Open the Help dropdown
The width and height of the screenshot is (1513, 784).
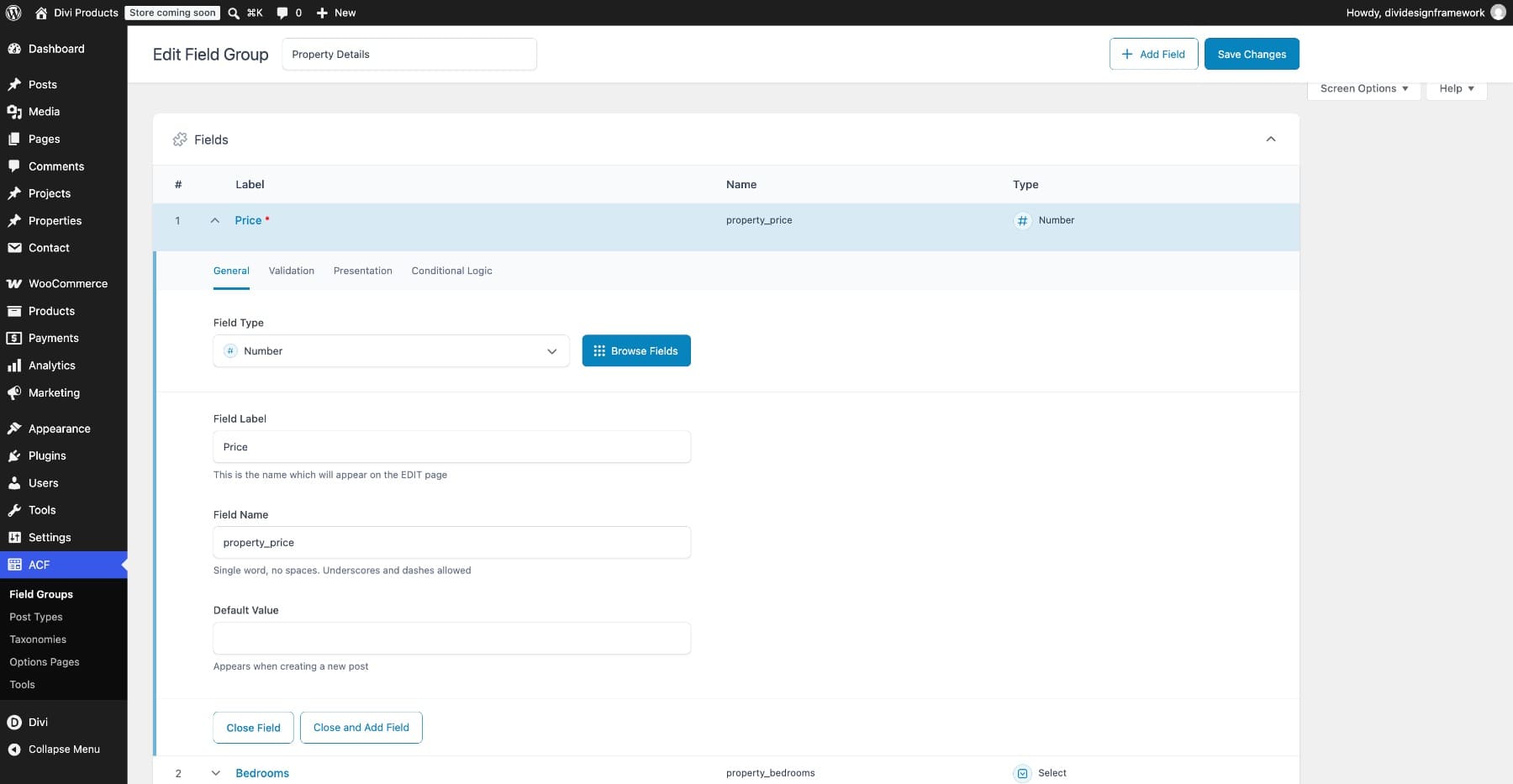(1456, 89)
